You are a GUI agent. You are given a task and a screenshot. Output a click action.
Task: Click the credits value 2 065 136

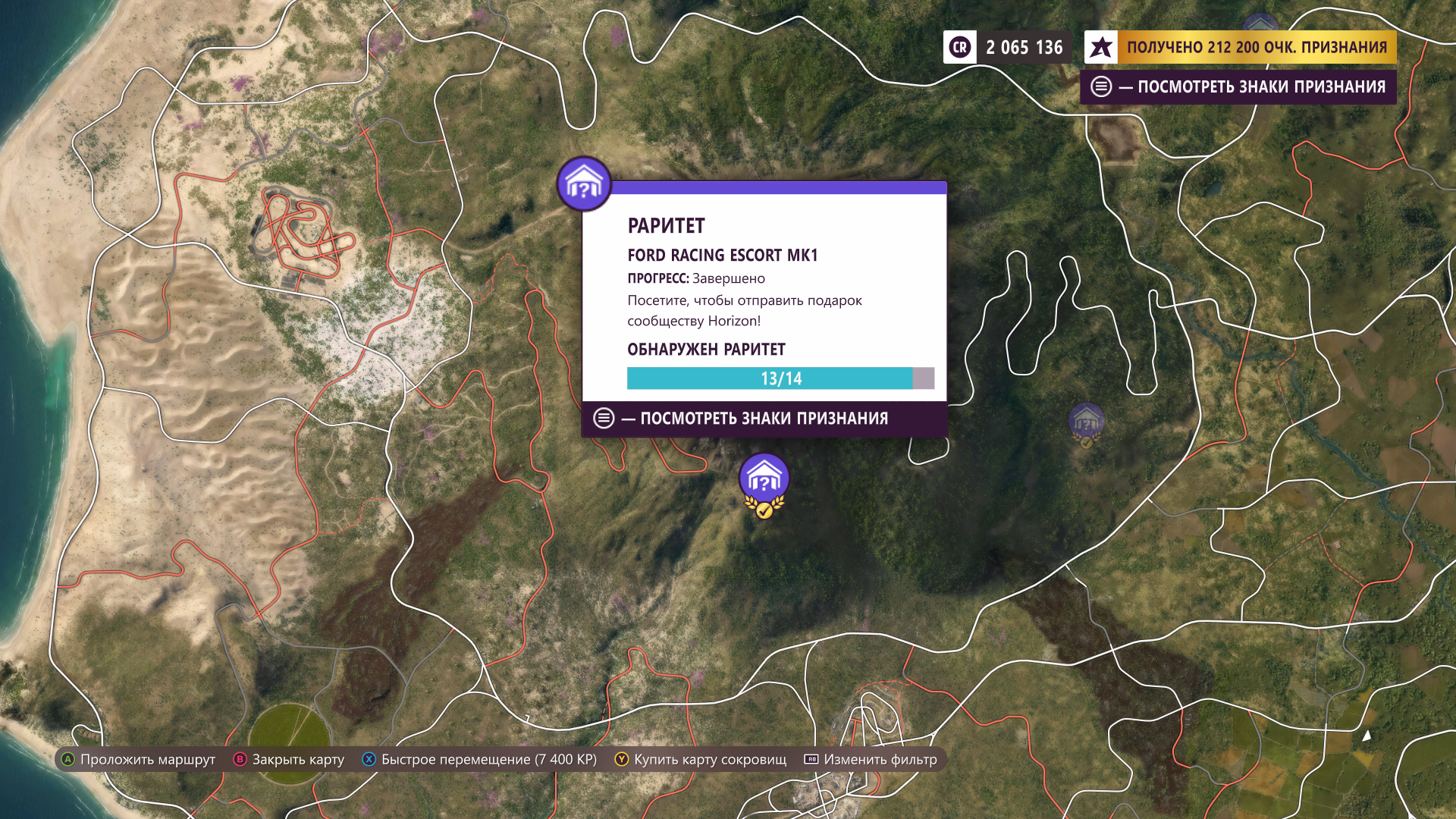pyautogui.click(x=1025, y=47)
